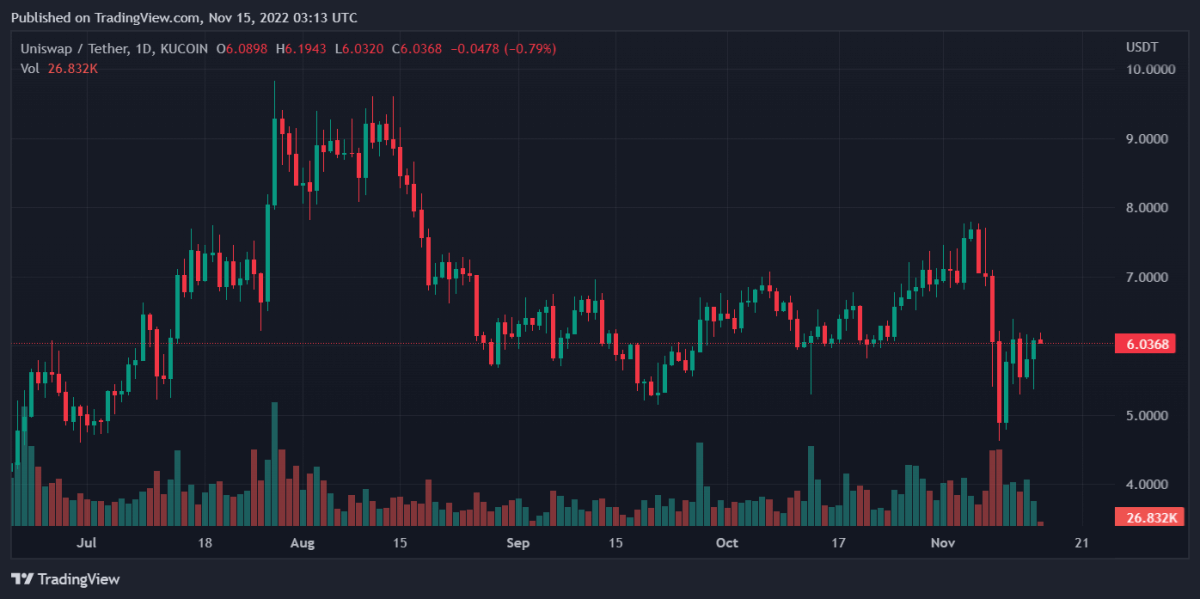
Task: Select the Vol indicator legend label
Action: (x=30, y=68)
